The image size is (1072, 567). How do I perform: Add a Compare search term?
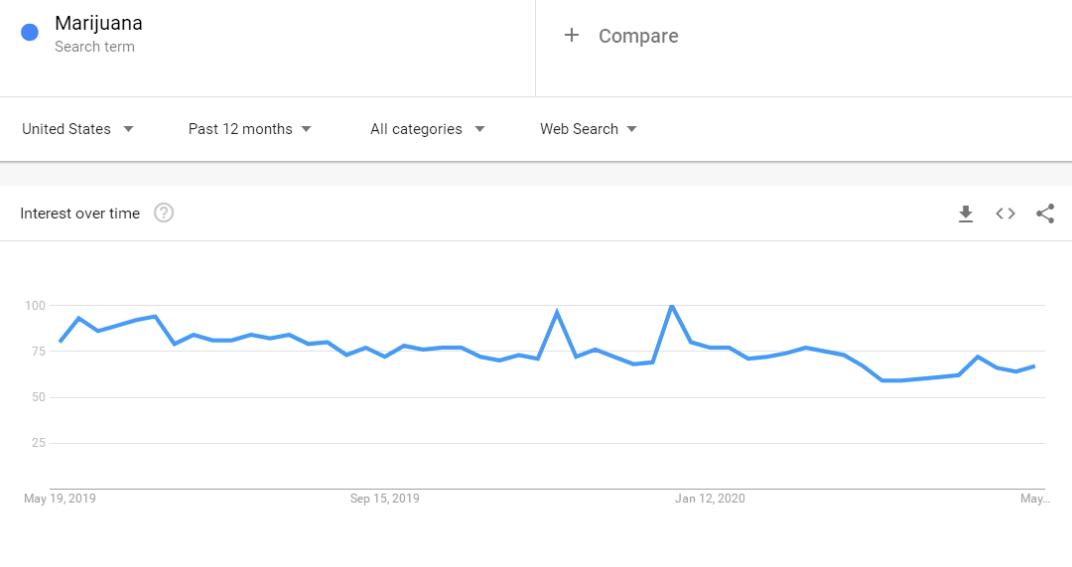pos(639,36)
